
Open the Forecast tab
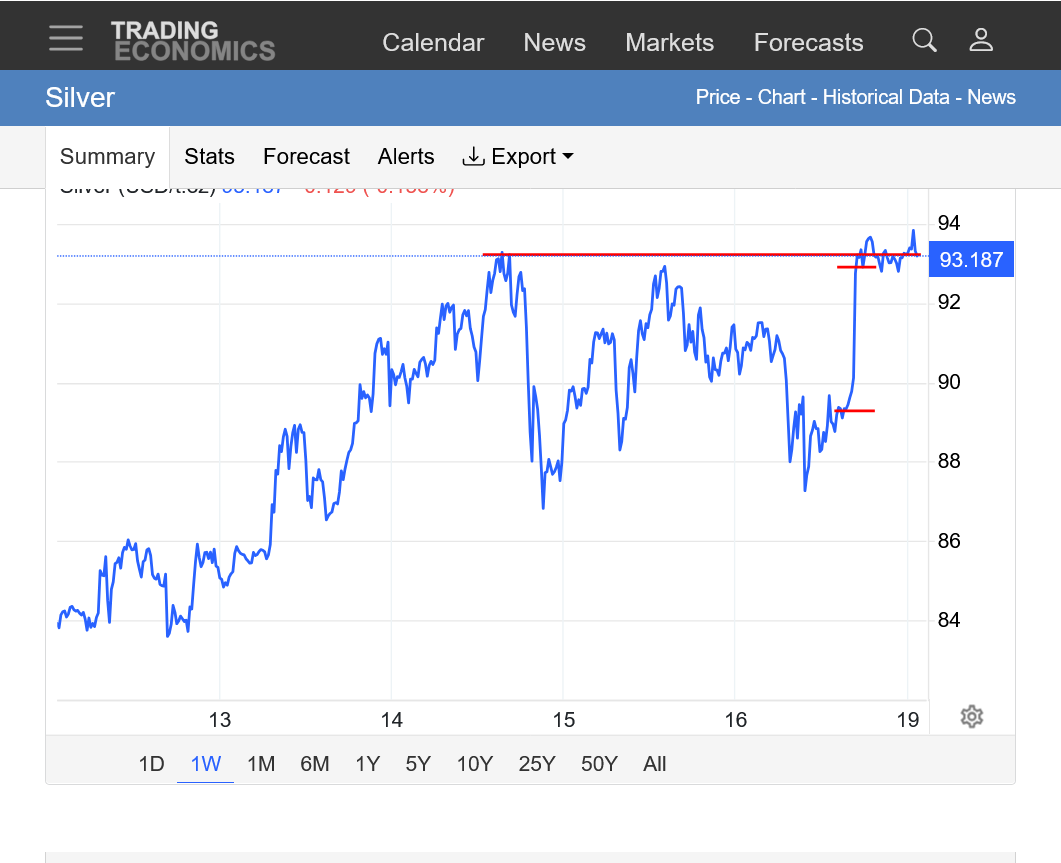pyautogui.click(x=306, y=157)
